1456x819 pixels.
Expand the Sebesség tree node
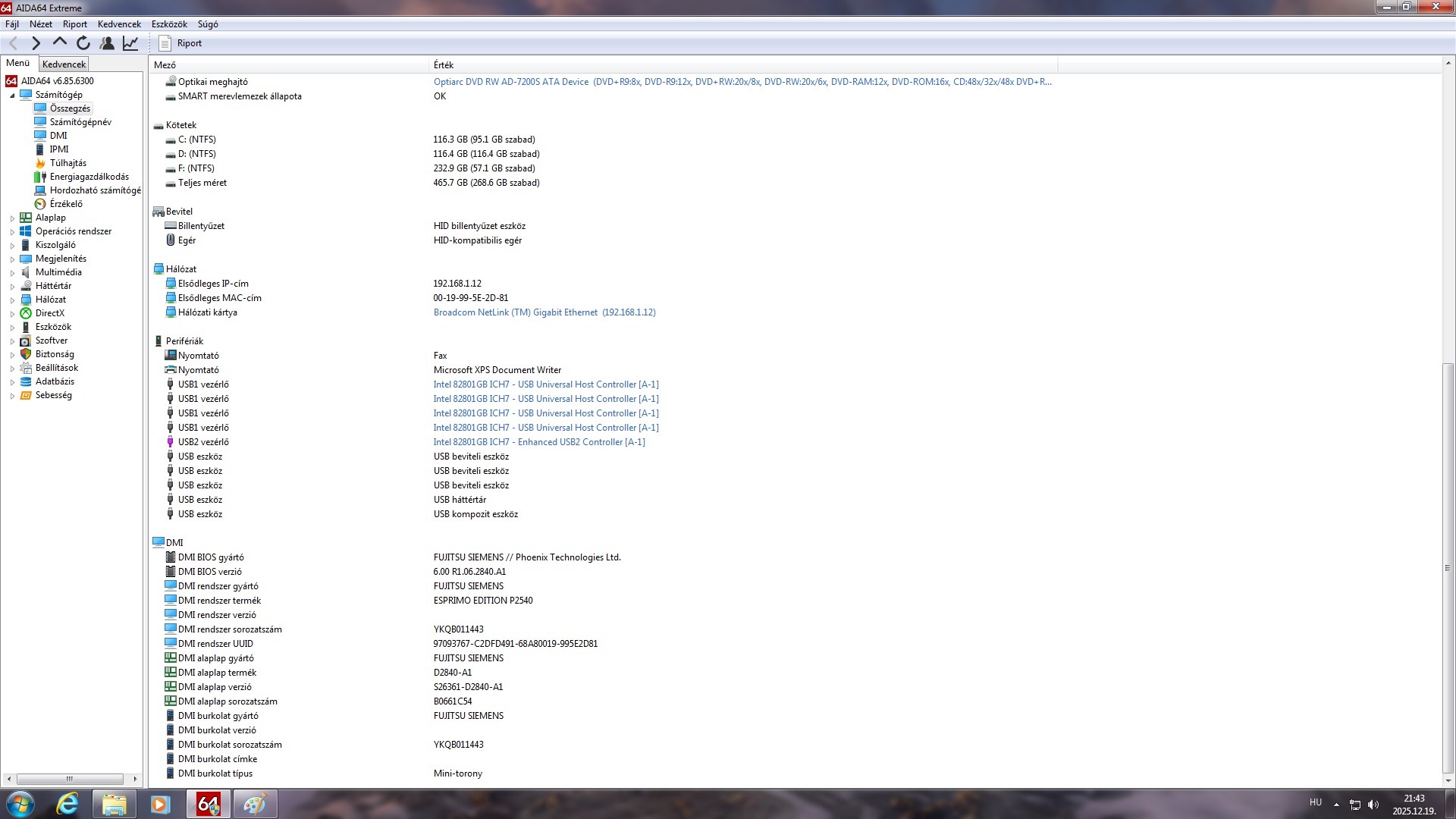pos(12,396)
